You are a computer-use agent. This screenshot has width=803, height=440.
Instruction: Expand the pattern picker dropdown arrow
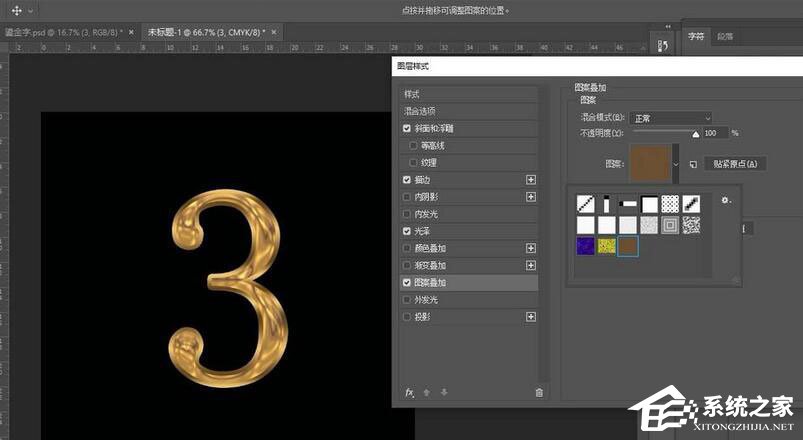[677, 163]
